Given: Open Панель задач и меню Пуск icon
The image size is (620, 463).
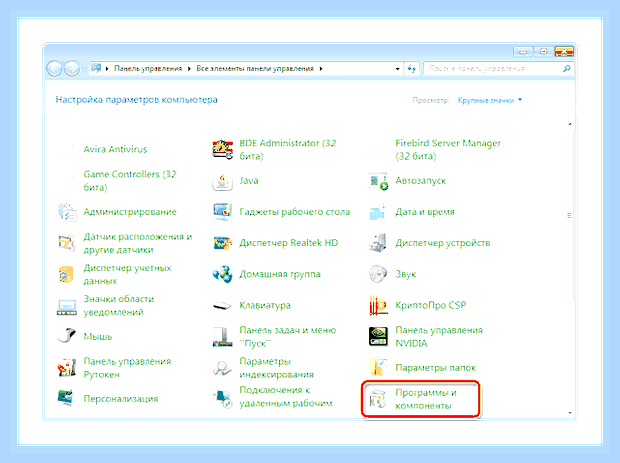Looking at the screenshot, I should click(222, 336).
